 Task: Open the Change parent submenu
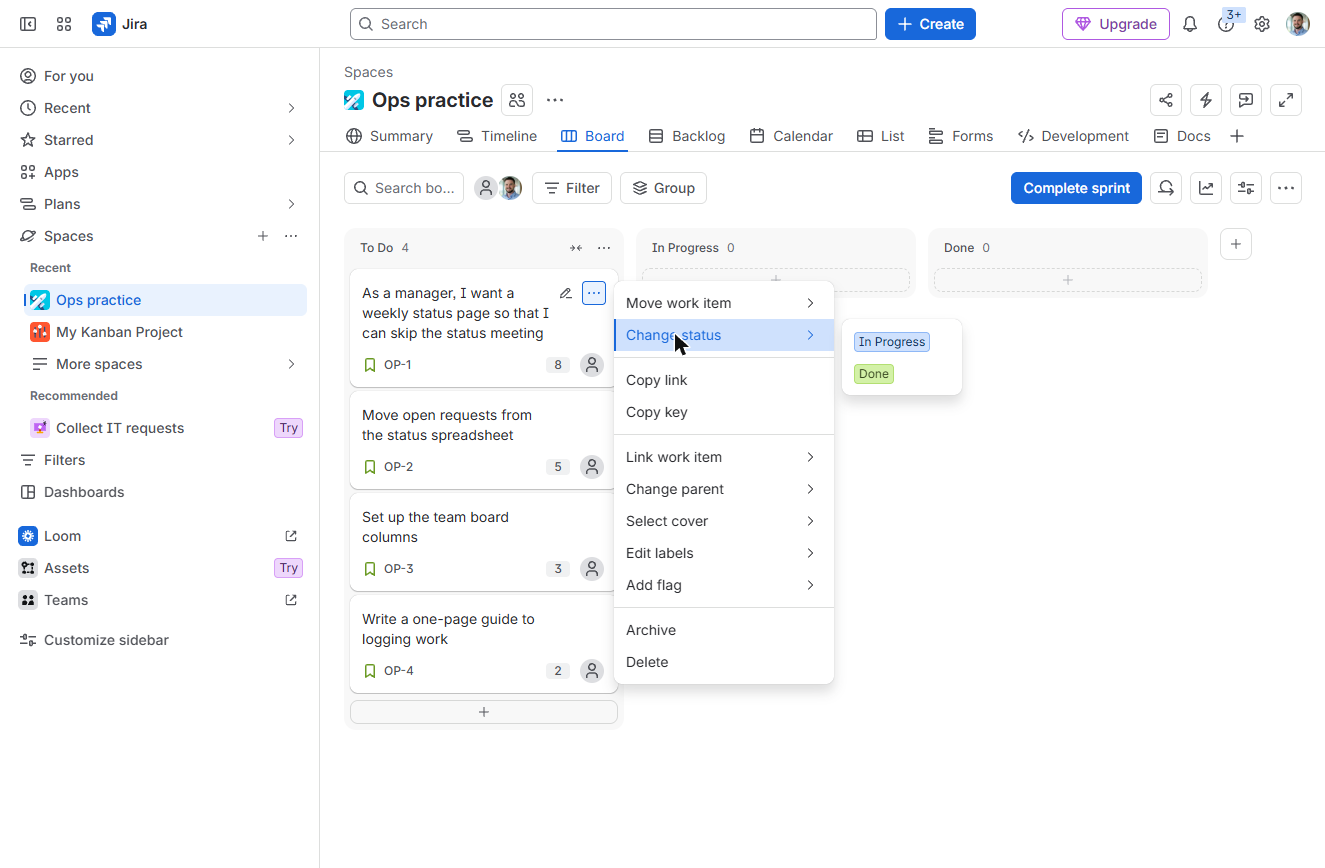[x=724, y=489]
